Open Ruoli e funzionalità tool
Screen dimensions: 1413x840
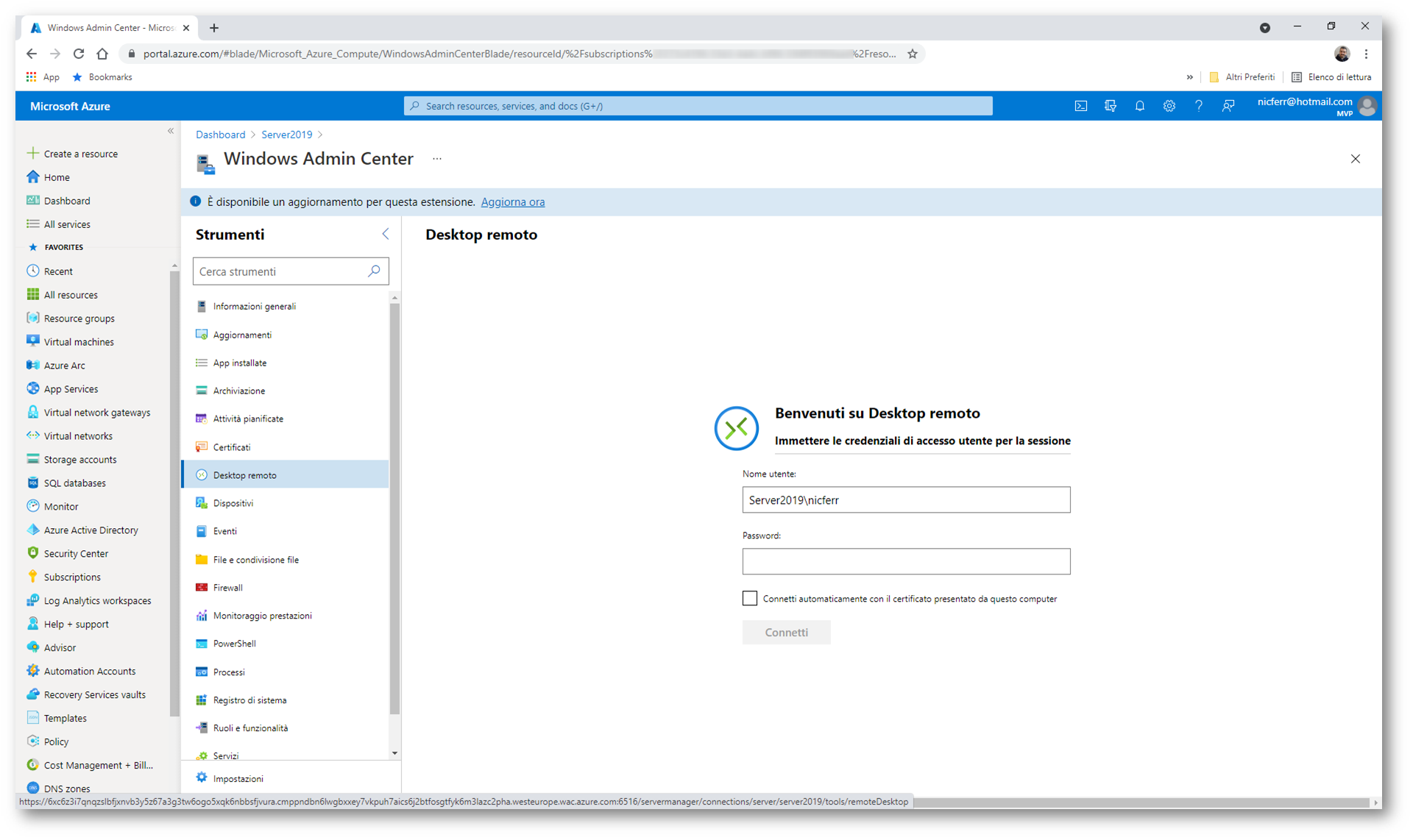tap(286, 728)
